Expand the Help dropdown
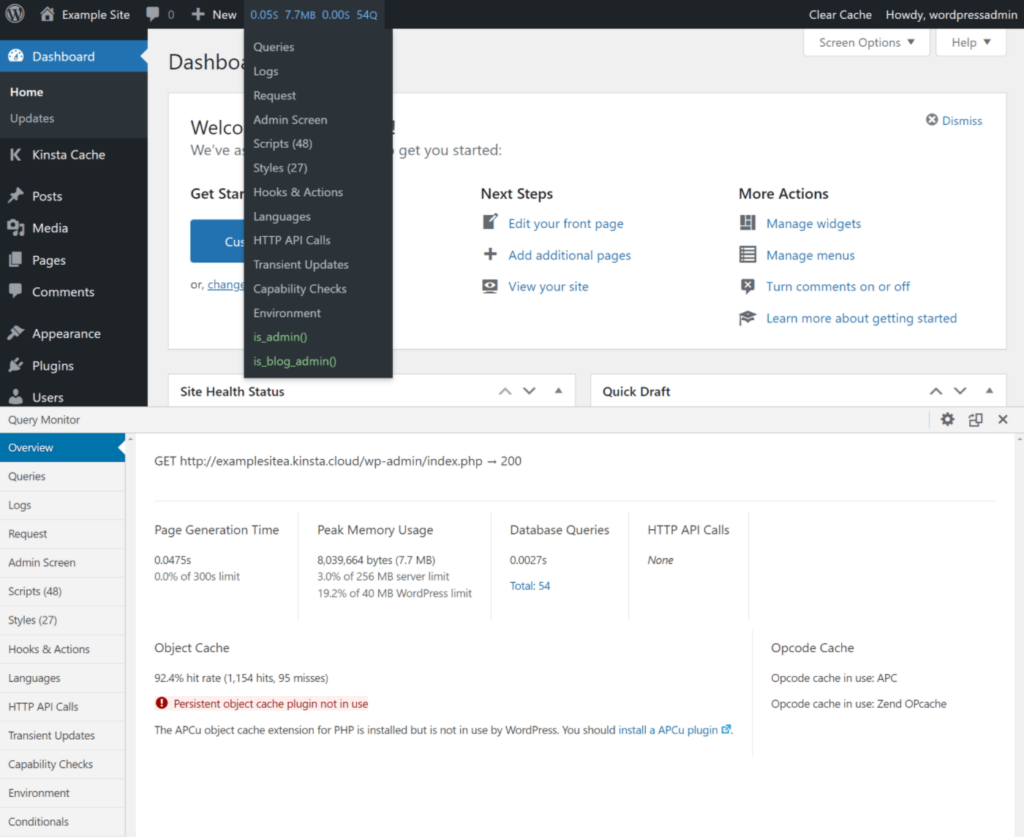 (x=969, y=42)
